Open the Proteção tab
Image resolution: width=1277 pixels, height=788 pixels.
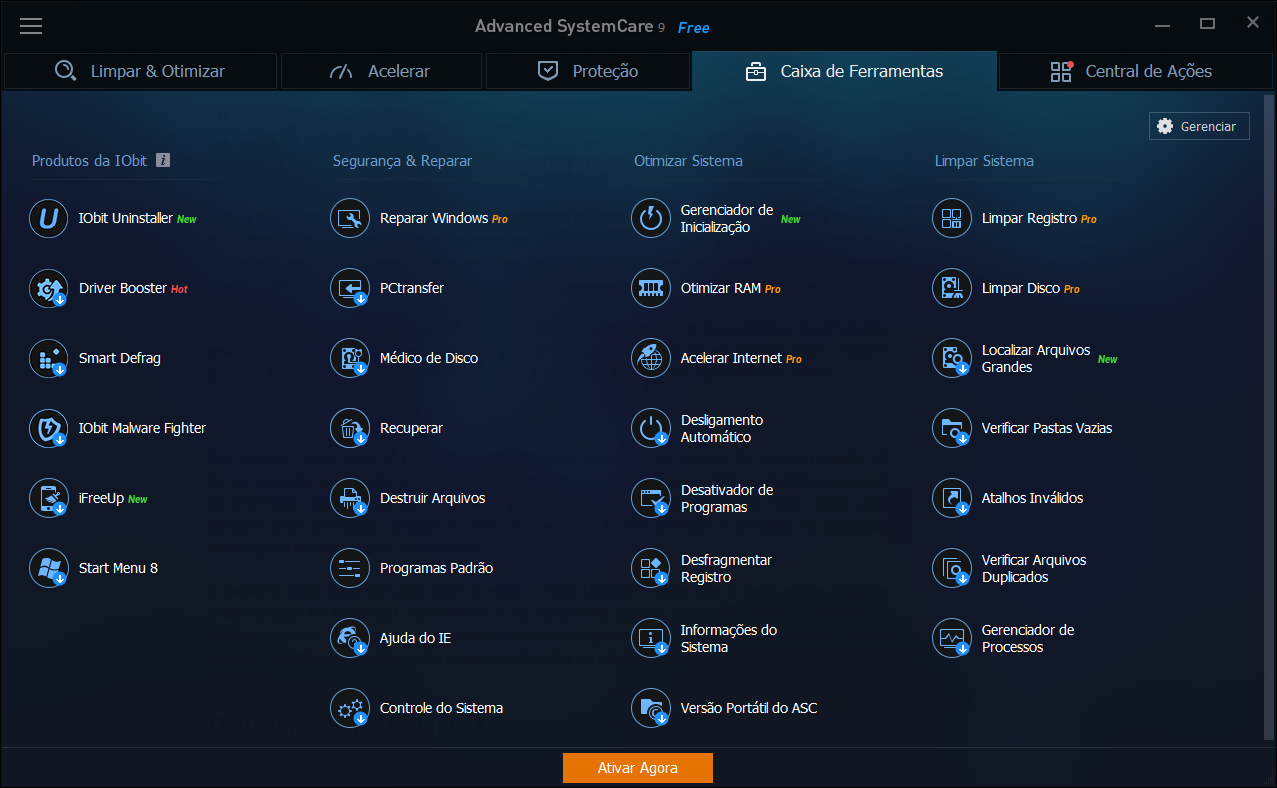click(x=588, y=71)
